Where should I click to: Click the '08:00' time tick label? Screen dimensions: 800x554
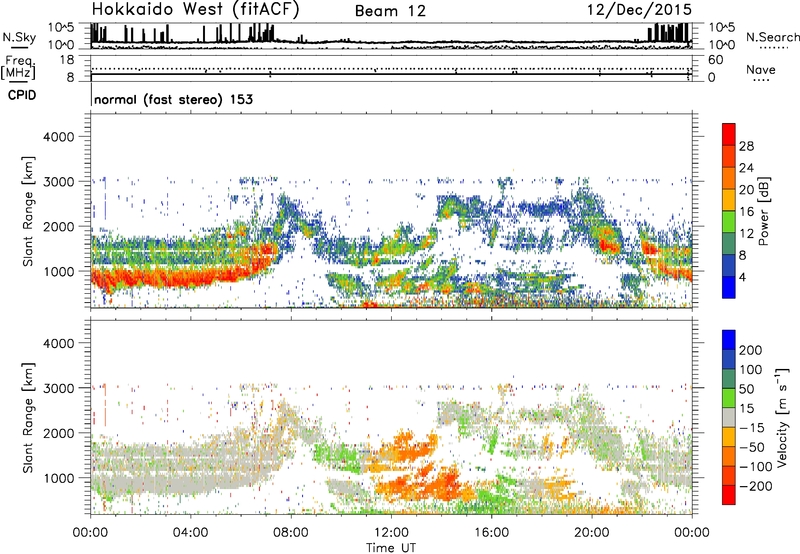(291, 533)
